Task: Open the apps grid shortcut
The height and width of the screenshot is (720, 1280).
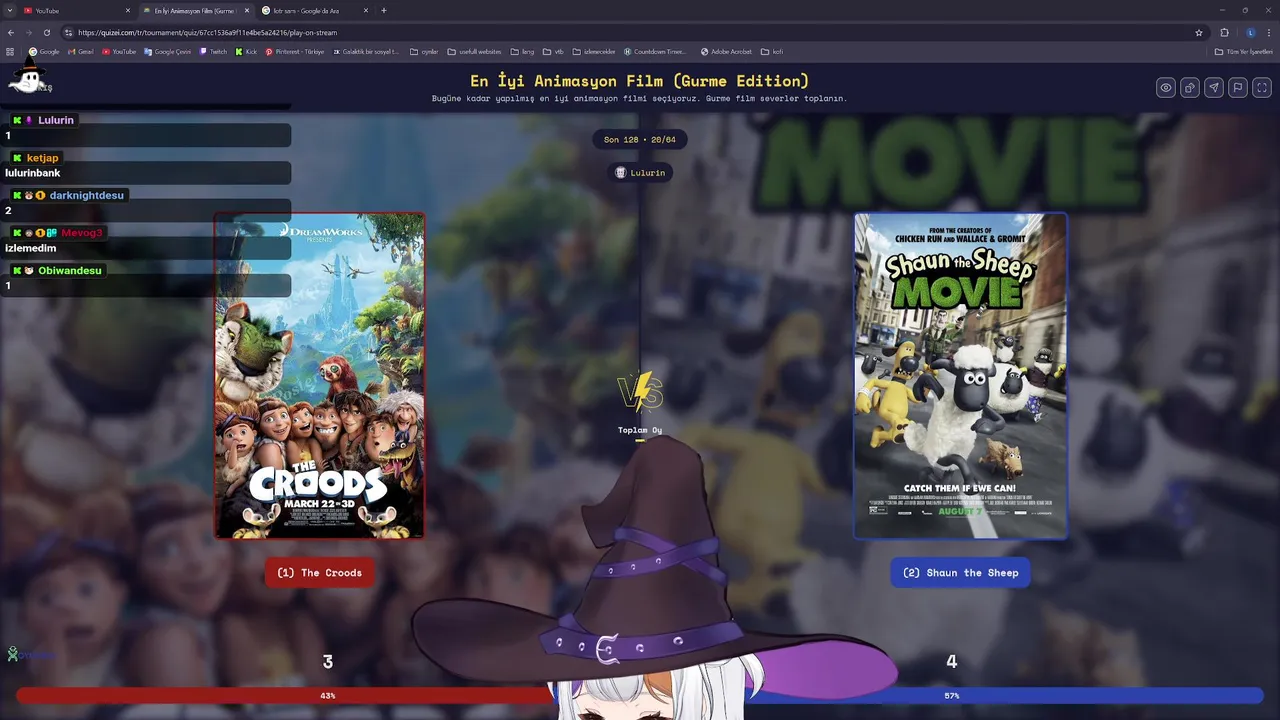Action: (x=10, y=51)
